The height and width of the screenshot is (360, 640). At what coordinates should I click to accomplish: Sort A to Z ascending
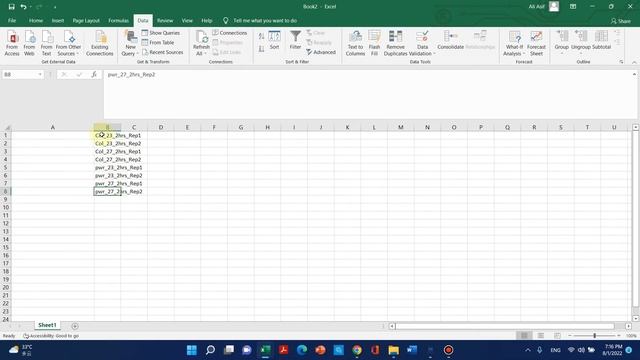coord(261,37)
